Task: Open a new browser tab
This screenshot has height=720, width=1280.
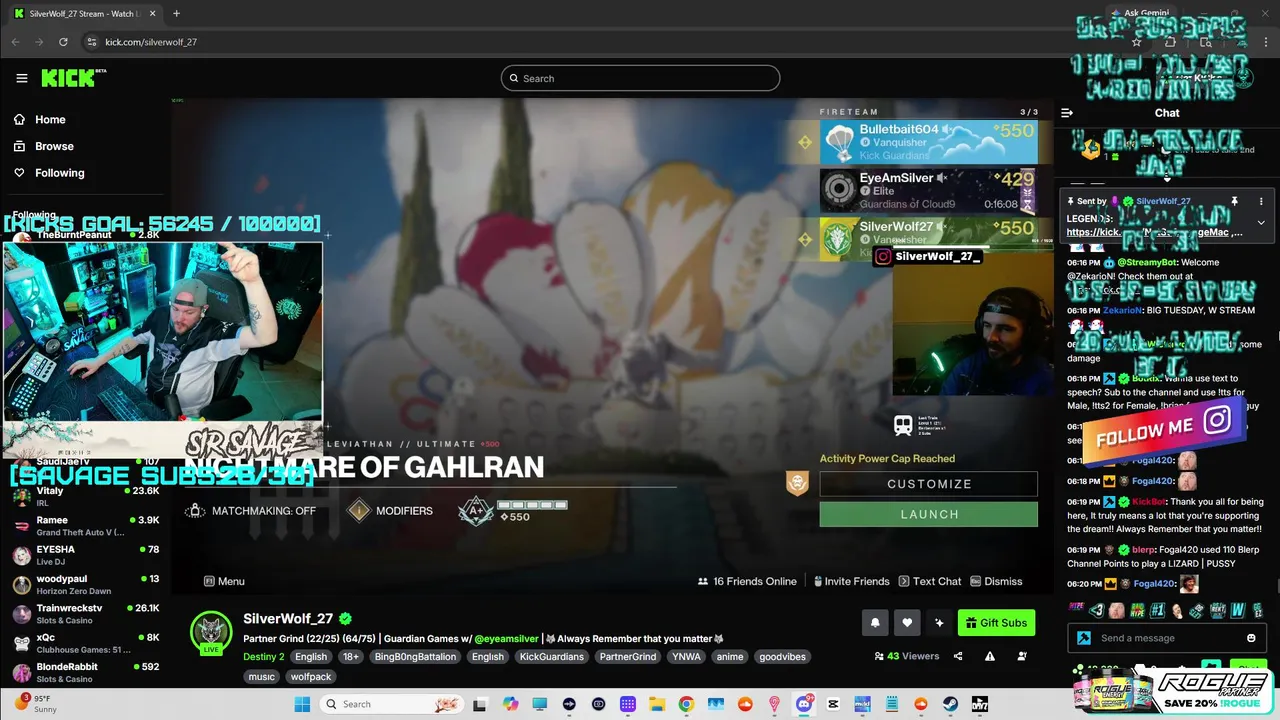Action: tap(176, 13)
